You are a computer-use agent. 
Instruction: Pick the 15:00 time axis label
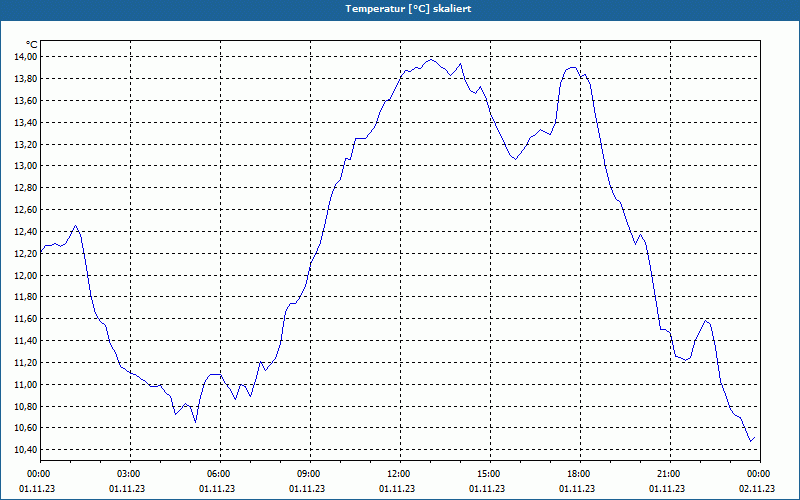tap(489, 474)
